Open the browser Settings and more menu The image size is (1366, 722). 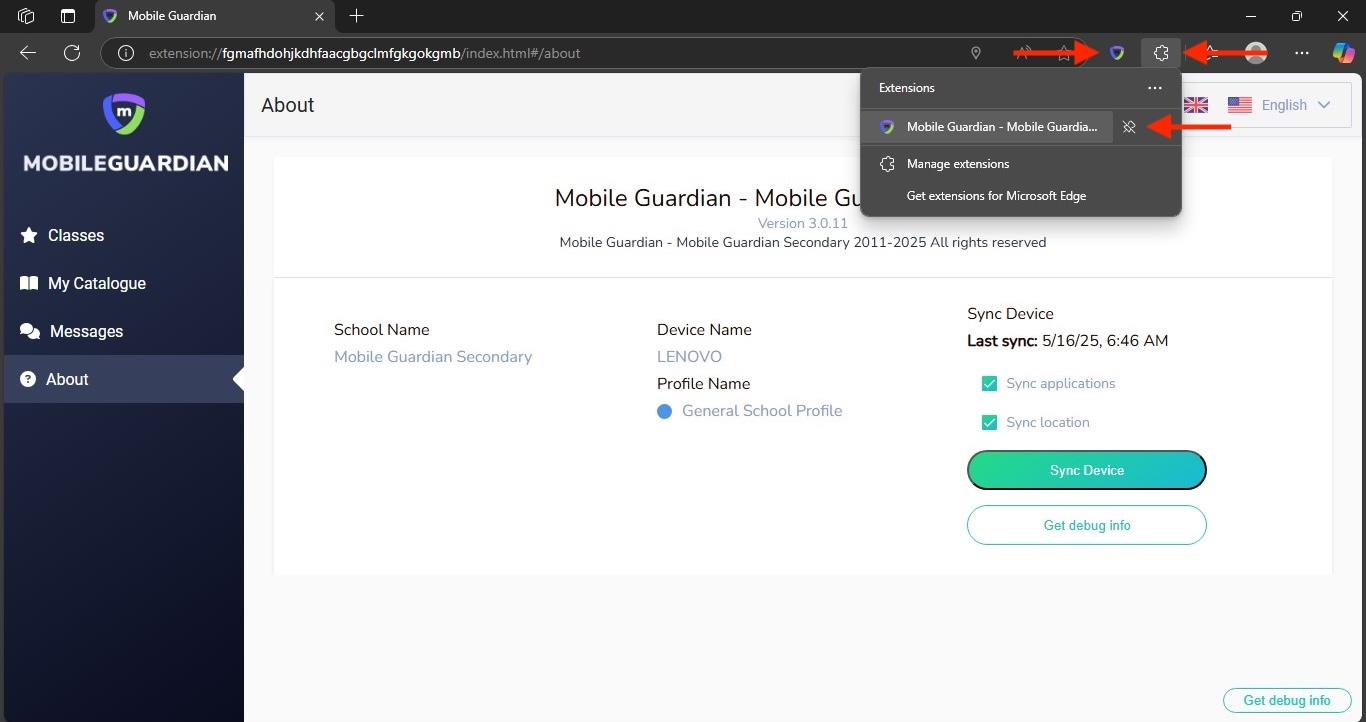tap(1301, 53)
